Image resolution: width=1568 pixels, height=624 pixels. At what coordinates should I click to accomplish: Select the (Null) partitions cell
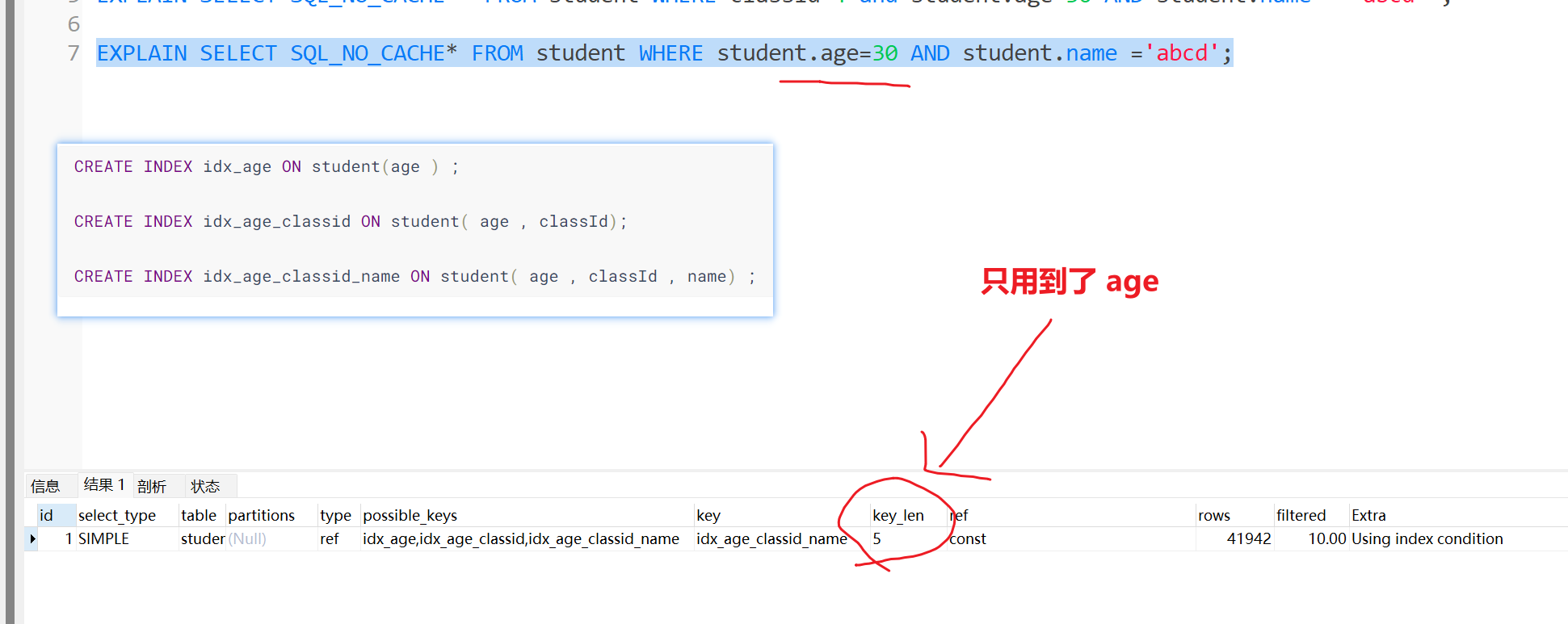click(247, 538)
